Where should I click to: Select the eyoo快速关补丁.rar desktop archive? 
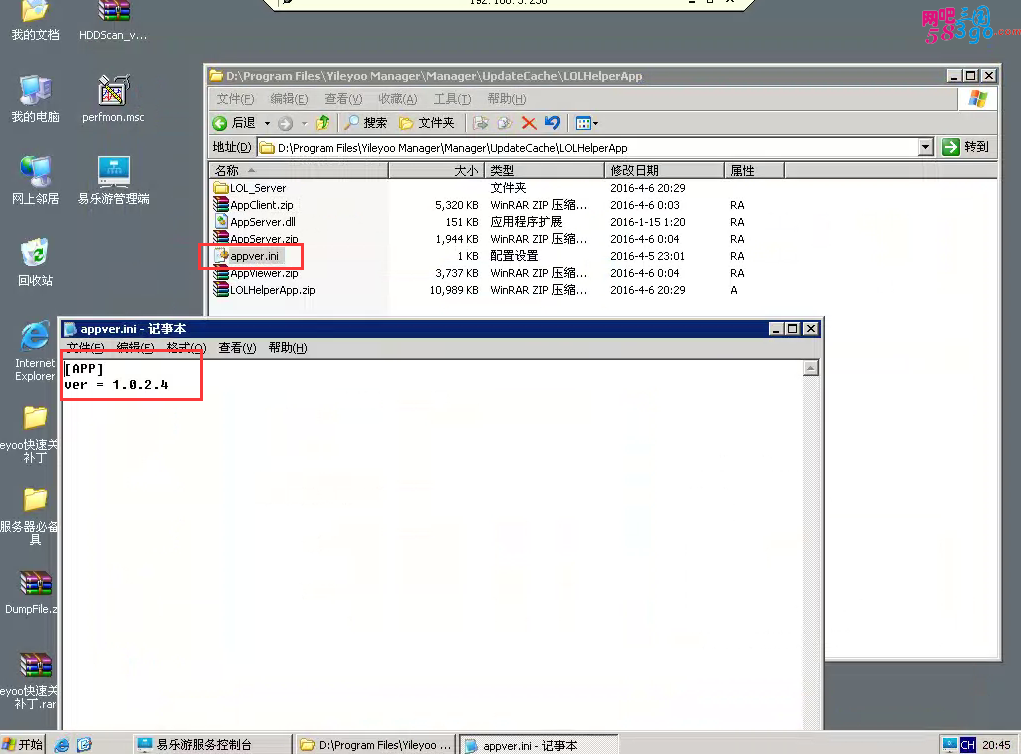click(x=30, y=681)
